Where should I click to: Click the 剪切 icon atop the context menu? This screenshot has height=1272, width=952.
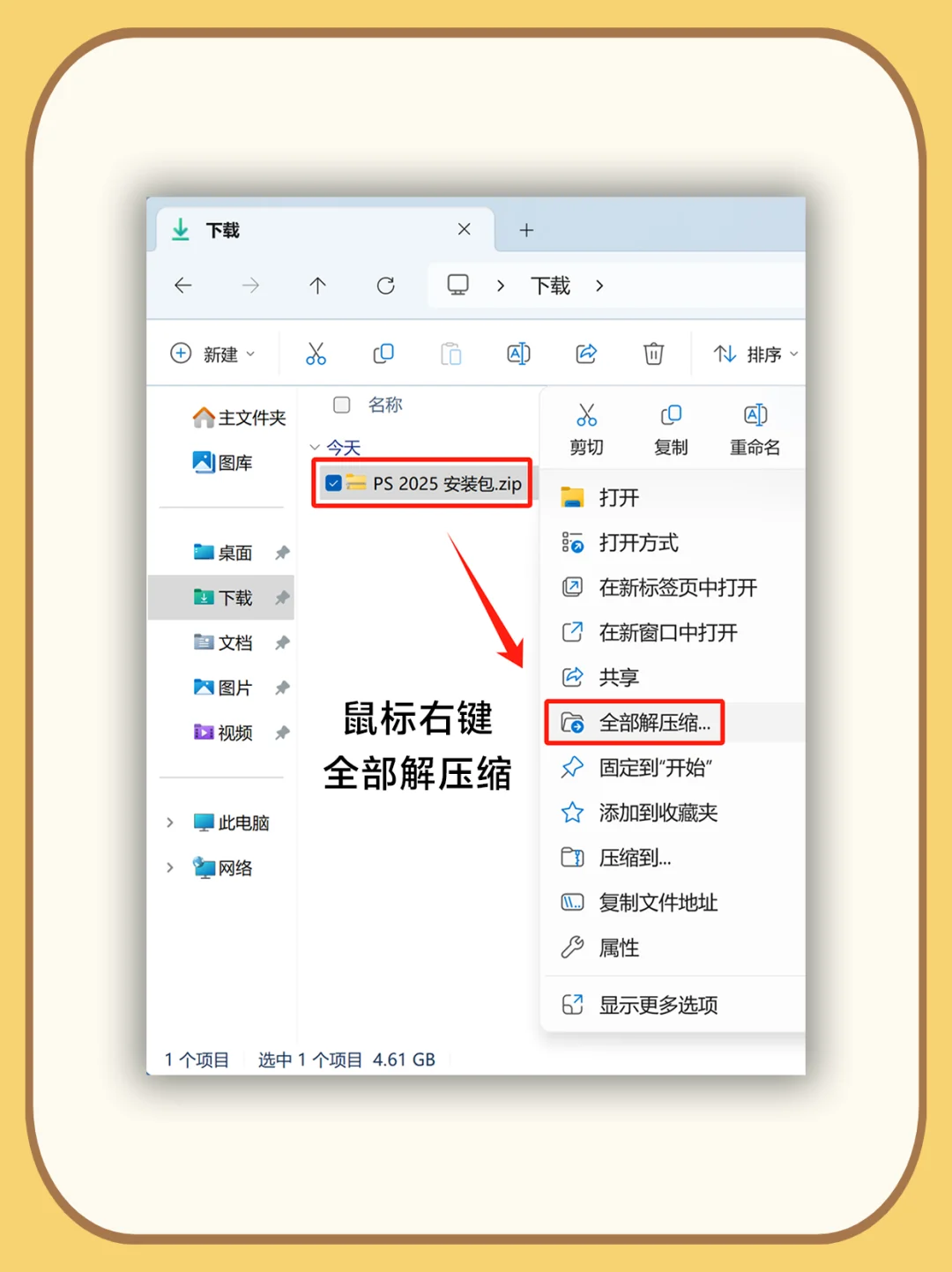click(585, 414)
